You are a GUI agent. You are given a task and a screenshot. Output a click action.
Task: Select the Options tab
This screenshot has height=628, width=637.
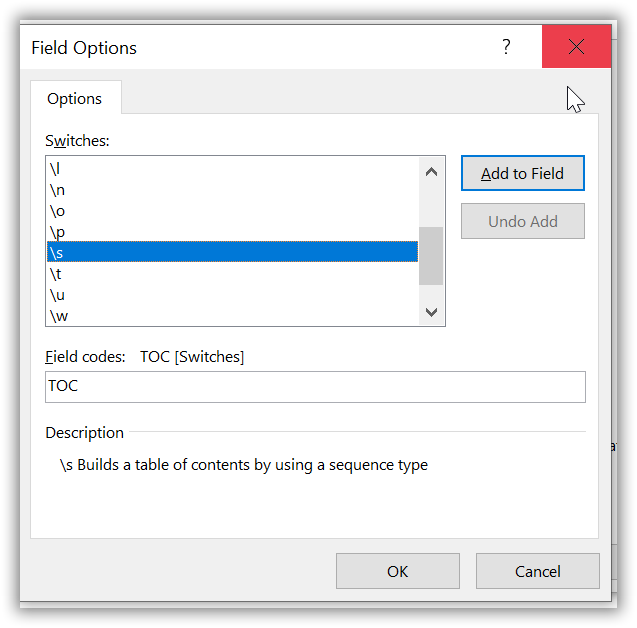(75, 99)
